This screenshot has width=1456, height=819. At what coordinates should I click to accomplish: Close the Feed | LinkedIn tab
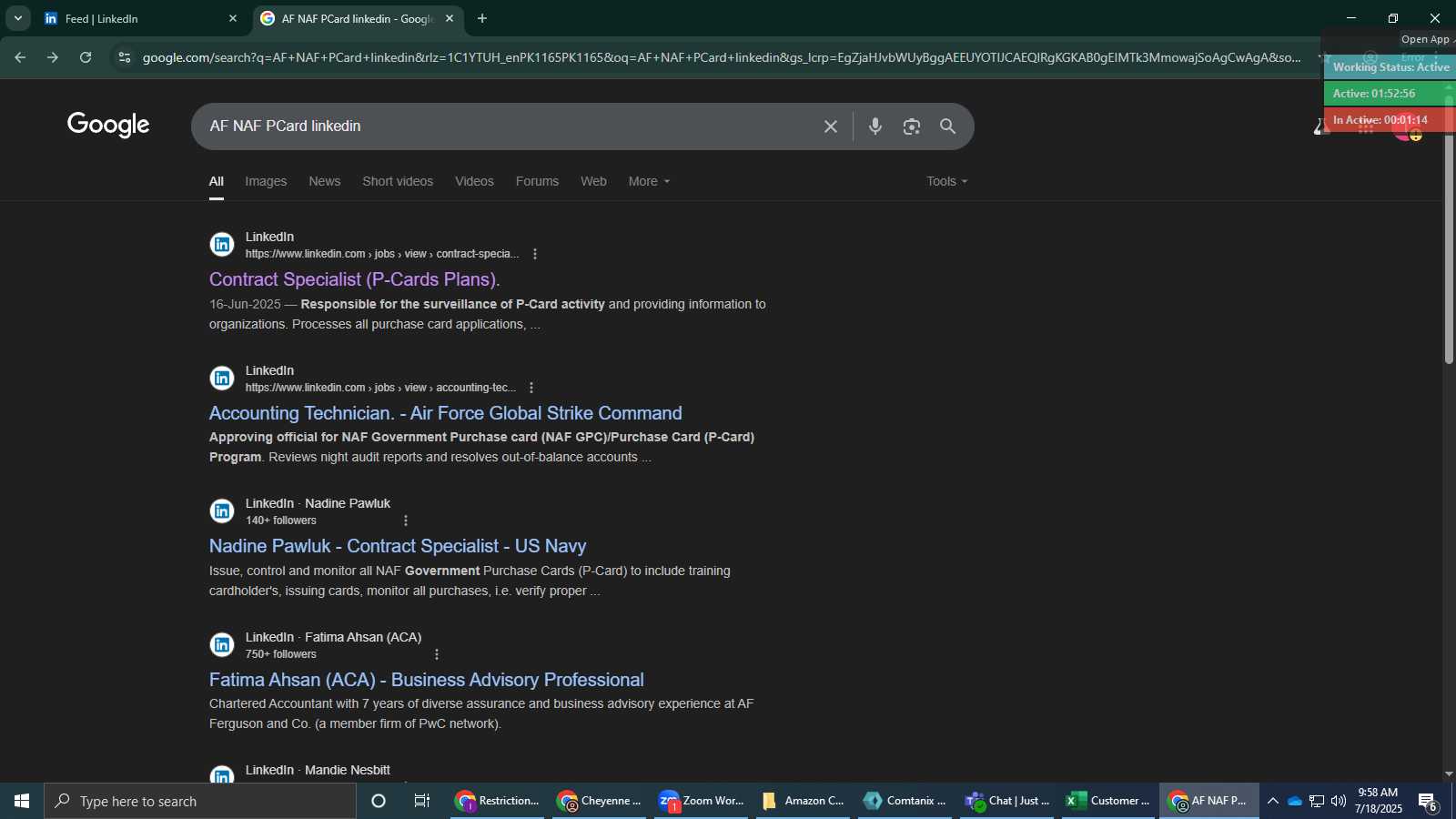click(233, 18)
